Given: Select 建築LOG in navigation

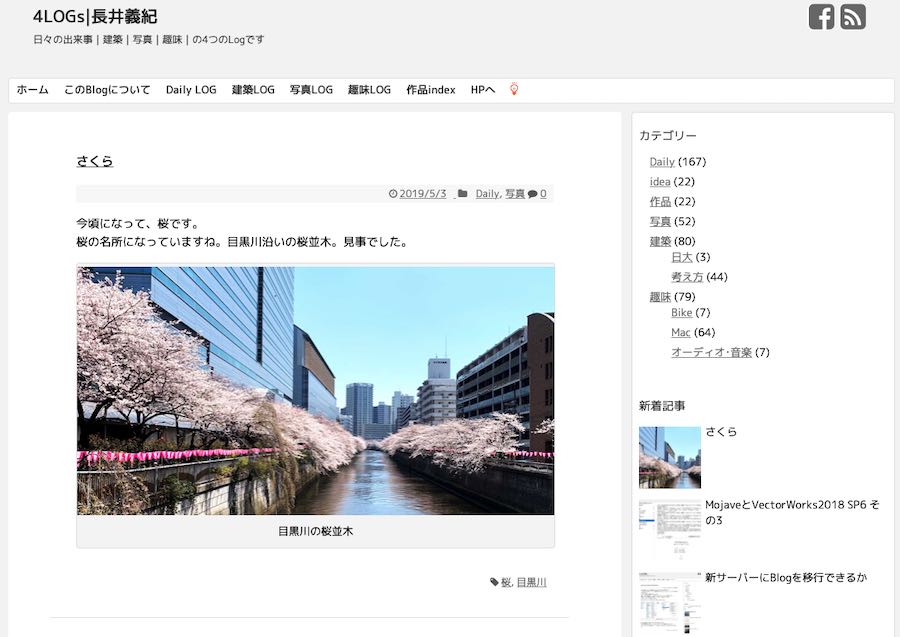Looking at the screenshot, I should (x=253, y=90).
